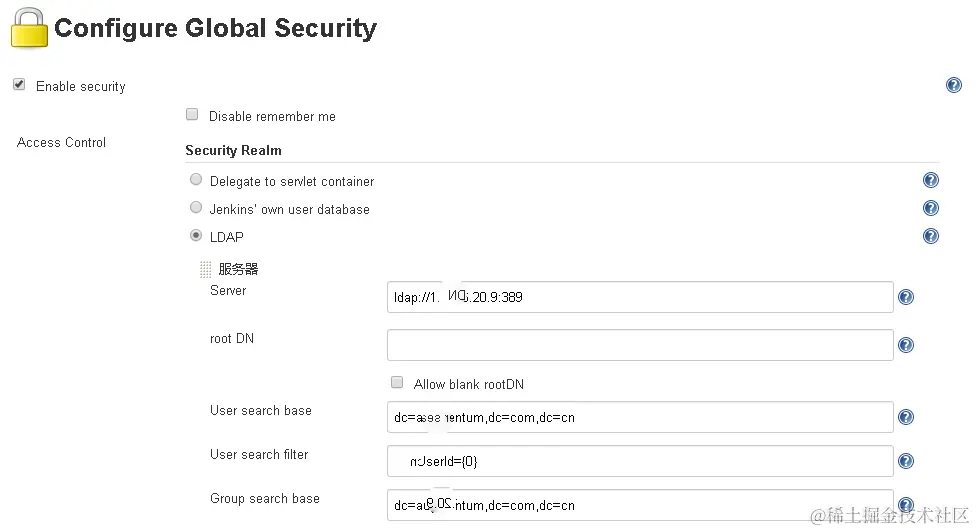The height and width of the screenshot is (532, 976).
Task: Open help icon beside User search filter
Action: point(906,460)
